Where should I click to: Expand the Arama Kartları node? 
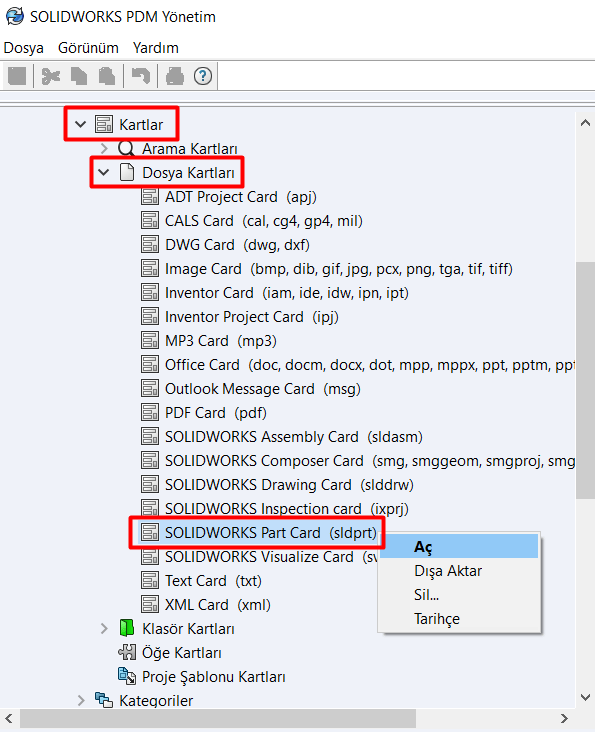tap(104, 148)
